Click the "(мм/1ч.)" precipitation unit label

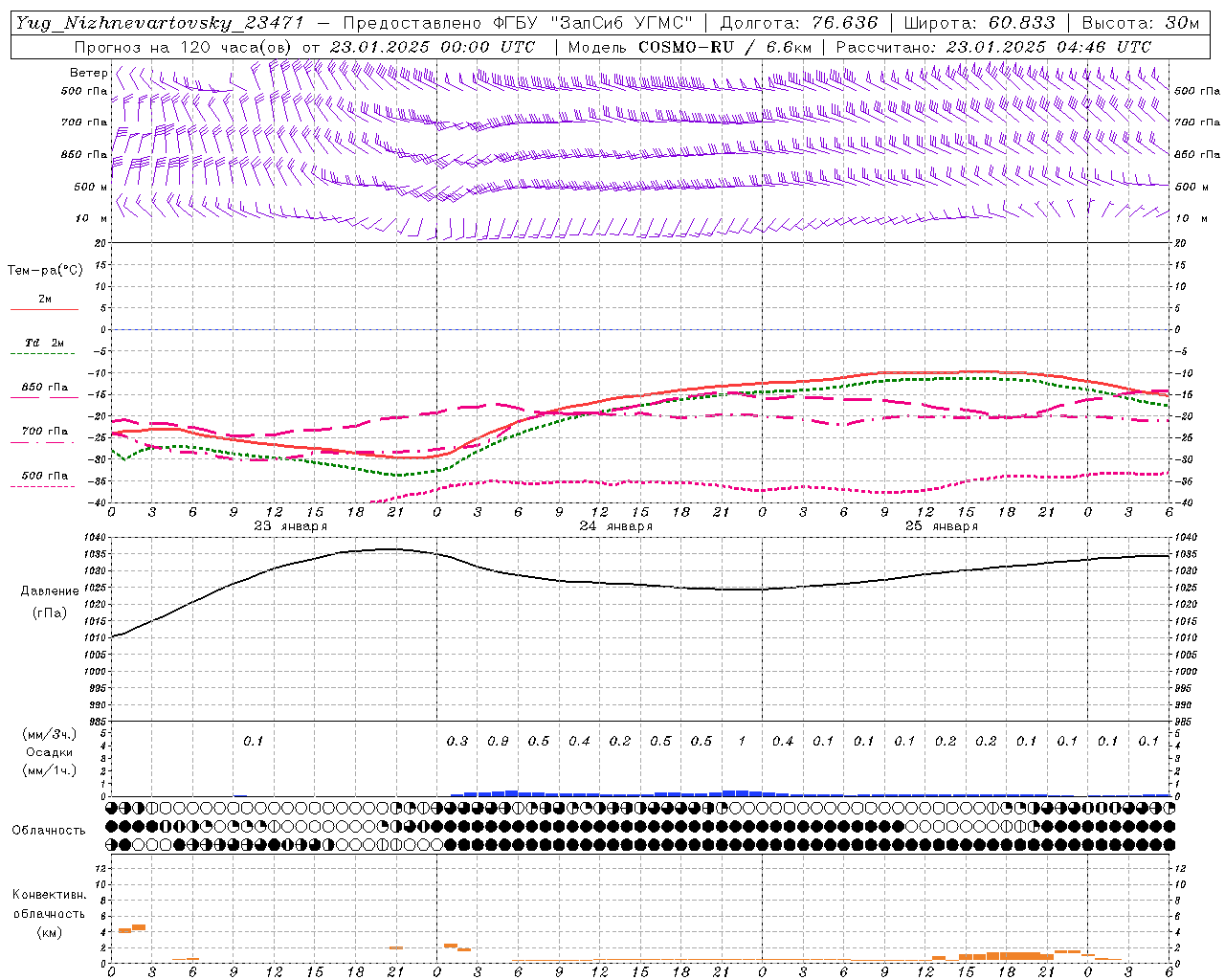pyautogui.click(x=50, y=770)
